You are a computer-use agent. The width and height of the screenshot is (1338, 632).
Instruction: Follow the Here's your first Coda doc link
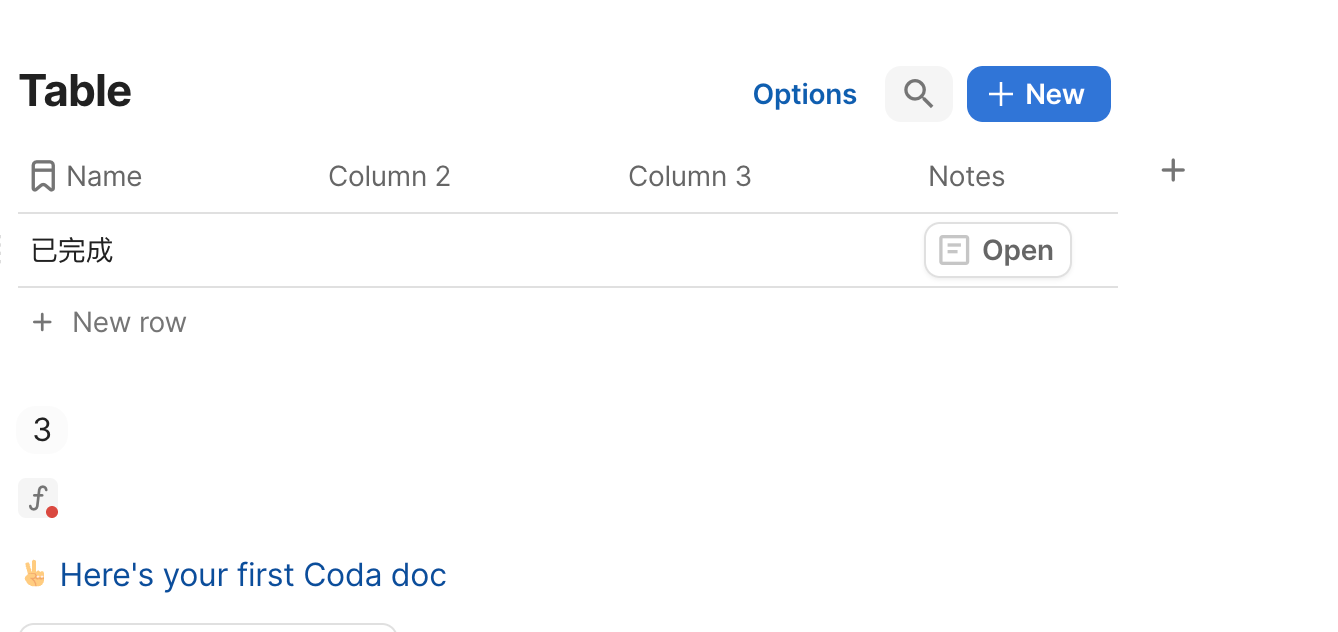tap(253, 575)
